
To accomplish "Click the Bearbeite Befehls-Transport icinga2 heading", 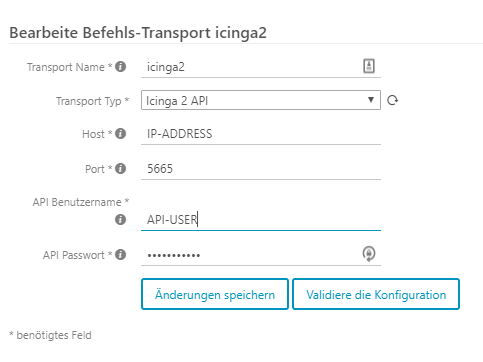I will pyautogui.click(x=138, y=33).
